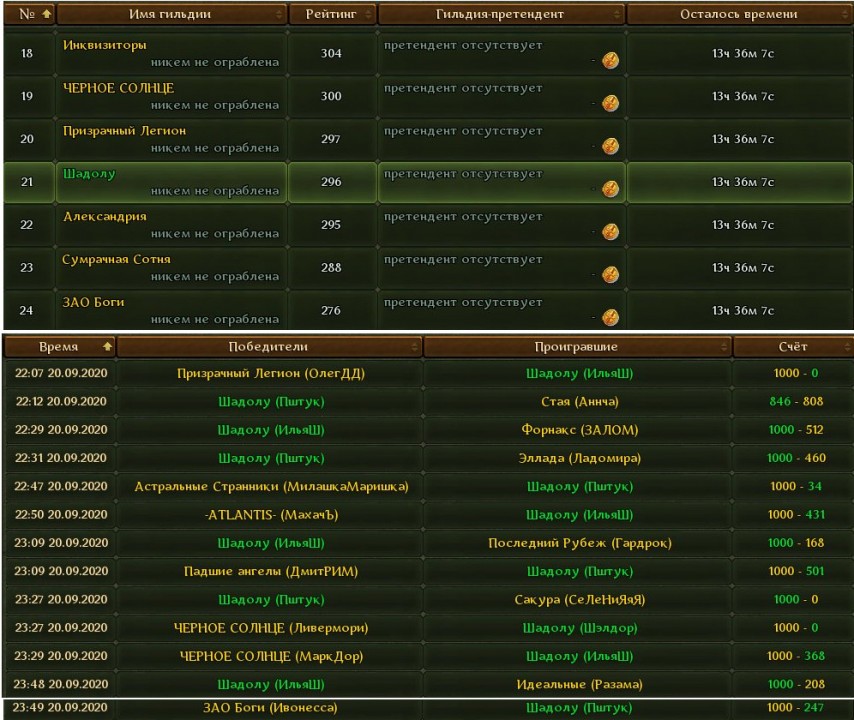854x720 pixels.
Task: Click winner Призрачный Легион (ОлегДД)
Action: point(271,374)
